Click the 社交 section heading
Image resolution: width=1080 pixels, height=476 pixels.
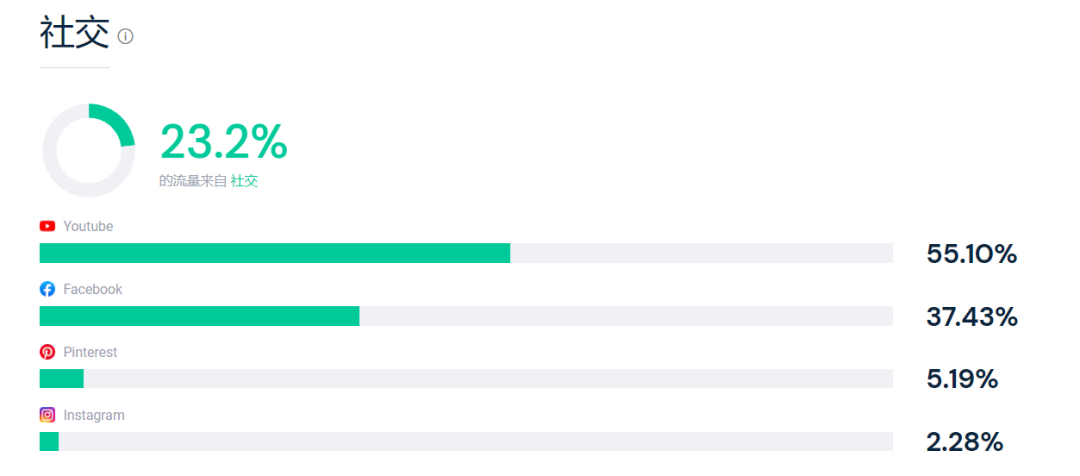point(74,33)
